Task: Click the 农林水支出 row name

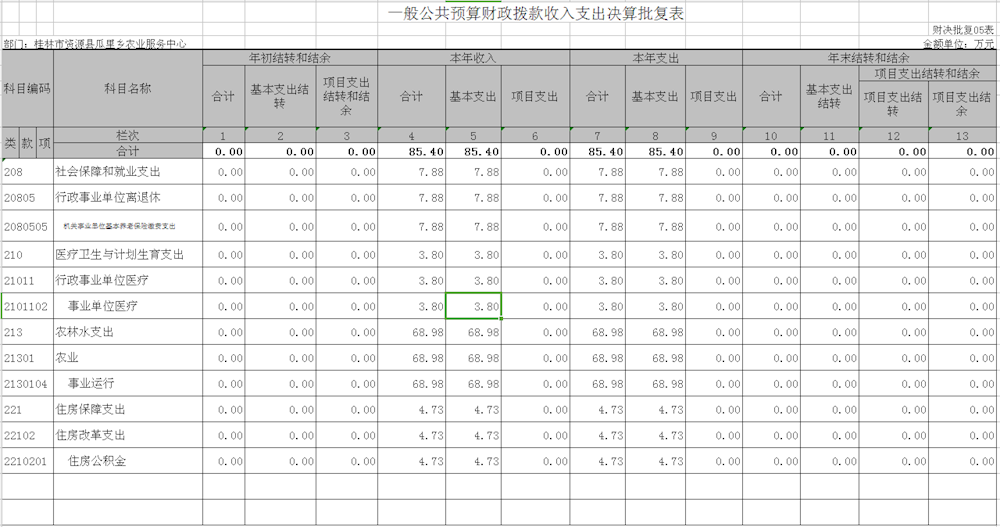Action: [85, 332]
